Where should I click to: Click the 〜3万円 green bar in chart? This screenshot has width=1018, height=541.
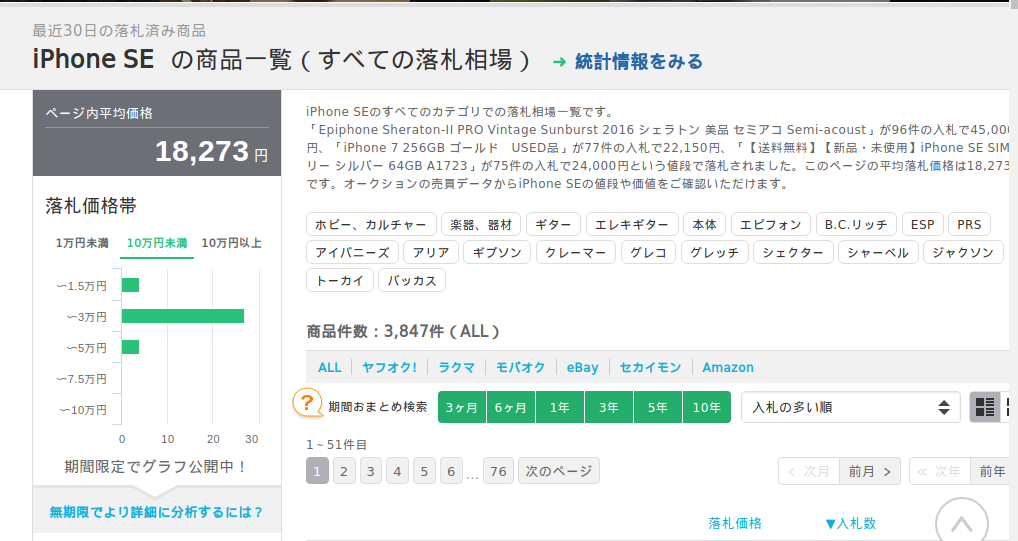(183, 316)
